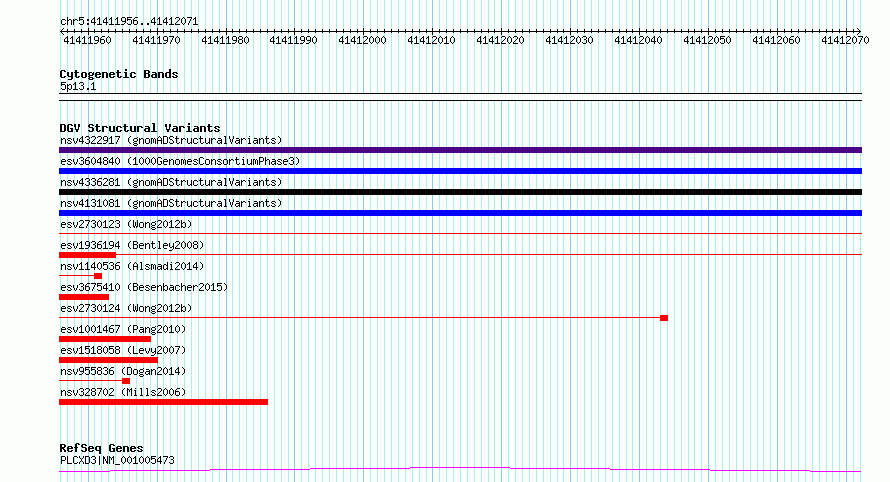890x482 pixels.
Task: Open variant esv3604840 (1000GenomesConsortiumPhase3)
Action: [180, 161]
